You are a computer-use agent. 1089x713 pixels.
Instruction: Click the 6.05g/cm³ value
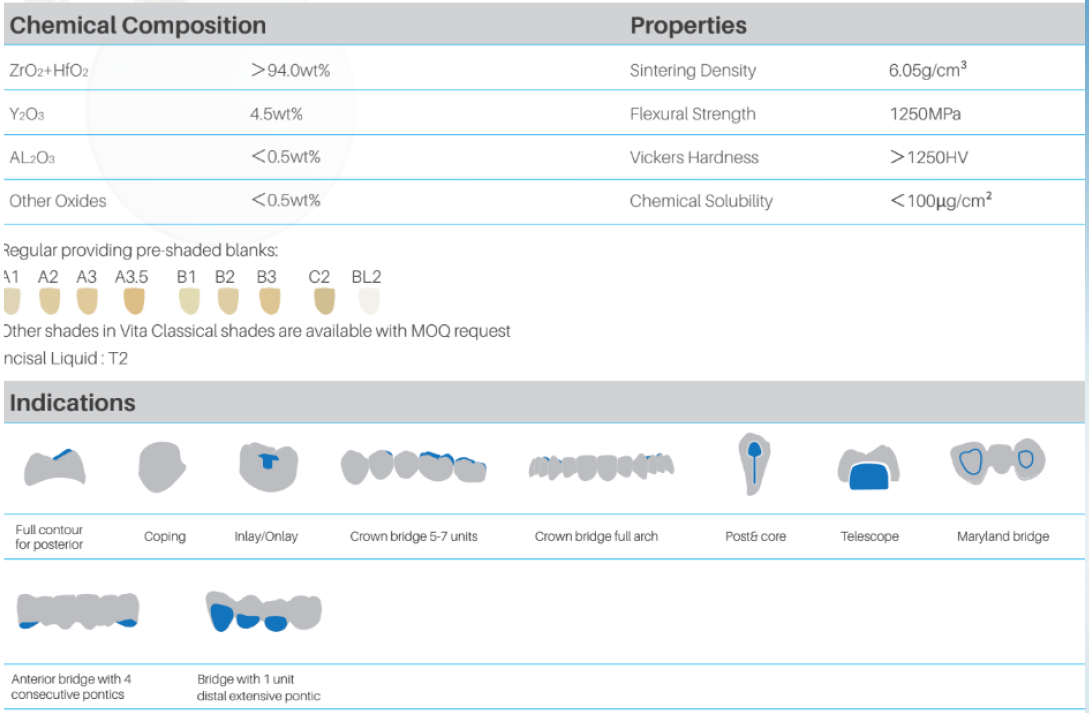coord(928,69)
